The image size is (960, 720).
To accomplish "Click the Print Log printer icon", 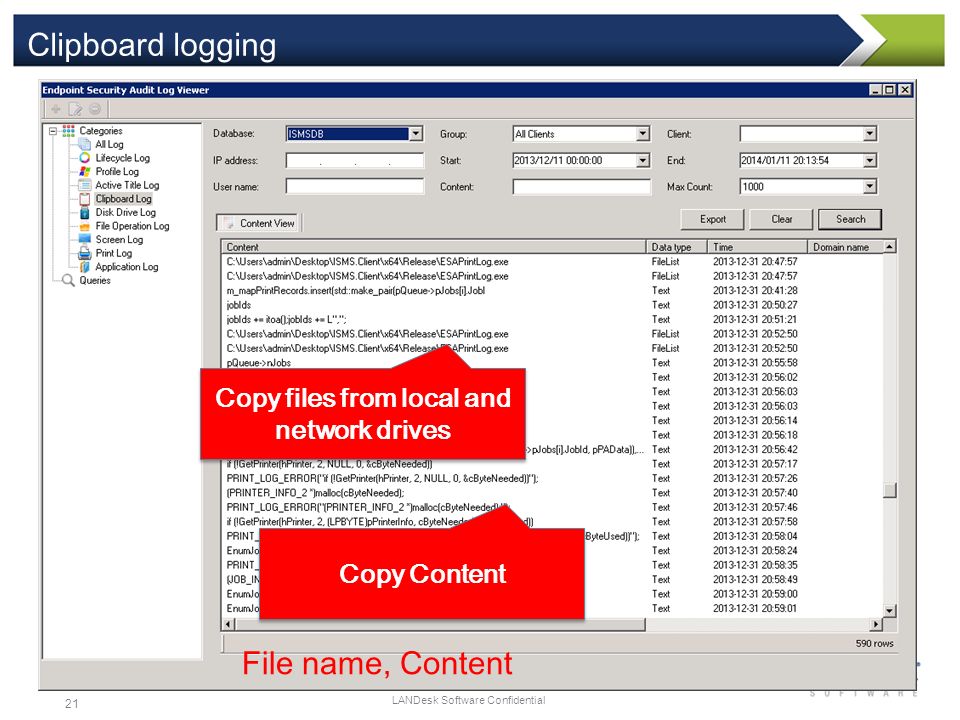I will [x=84, y=253].
